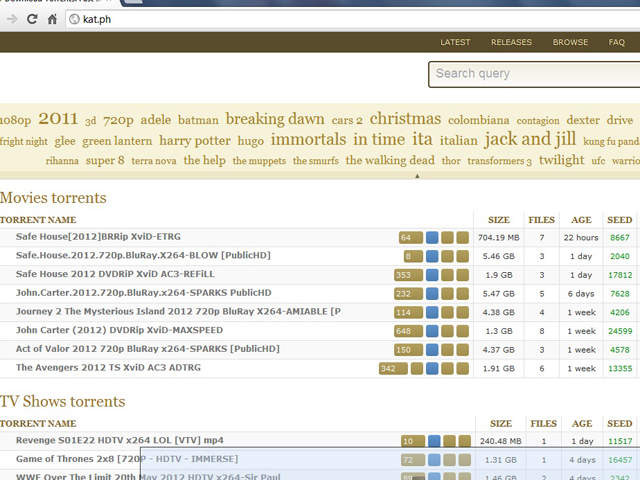The image size is (640, 480).
Task: Click blue icon in Safe House BRRip row
Action: (432, 238)
